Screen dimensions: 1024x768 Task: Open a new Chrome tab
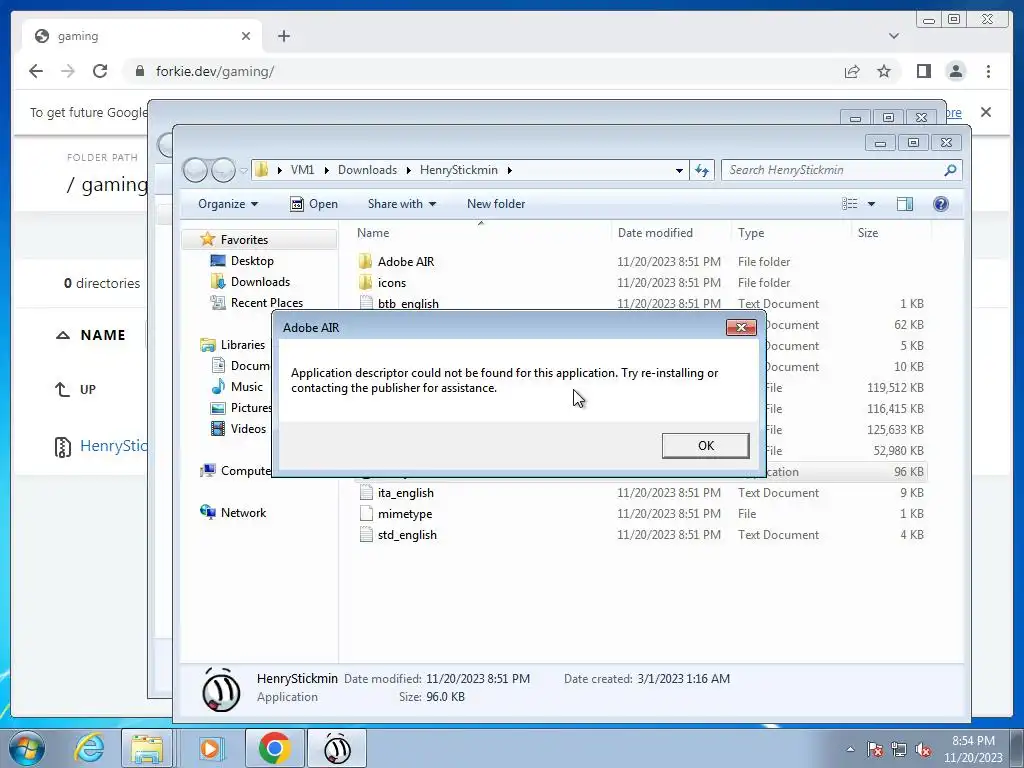283,36
